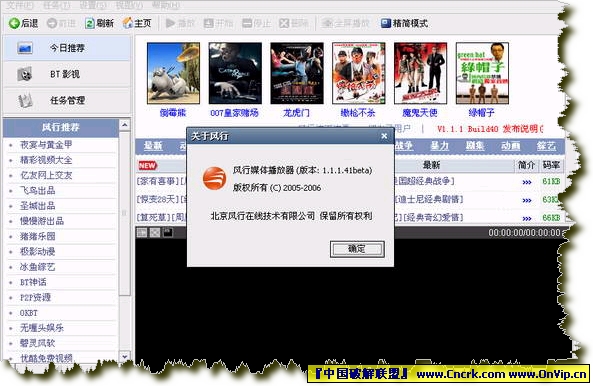Screen dimensions: 593x386
Task: Click 确定 in 关于风行 dialog
Action: tap(357, 249)
